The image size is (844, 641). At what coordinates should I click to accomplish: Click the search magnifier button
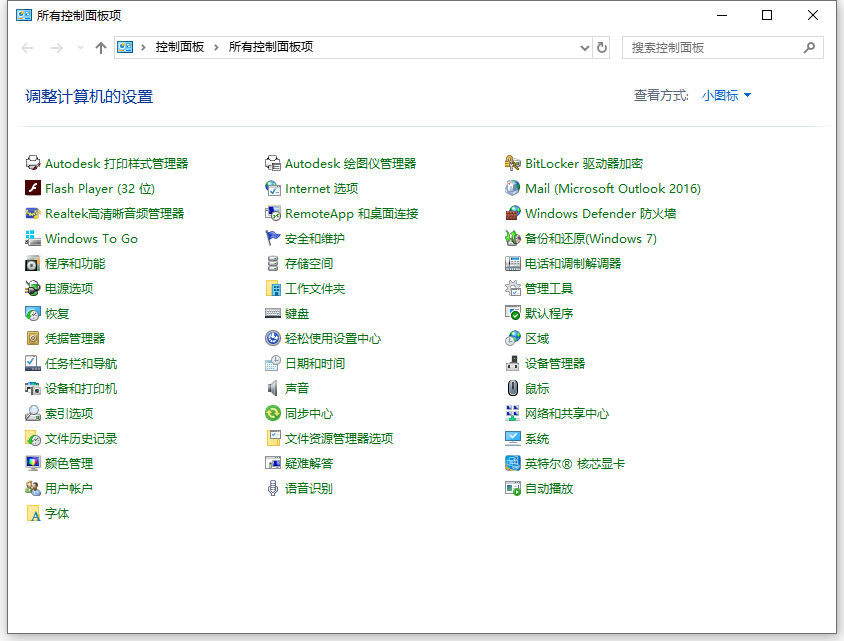coord(809,48)
